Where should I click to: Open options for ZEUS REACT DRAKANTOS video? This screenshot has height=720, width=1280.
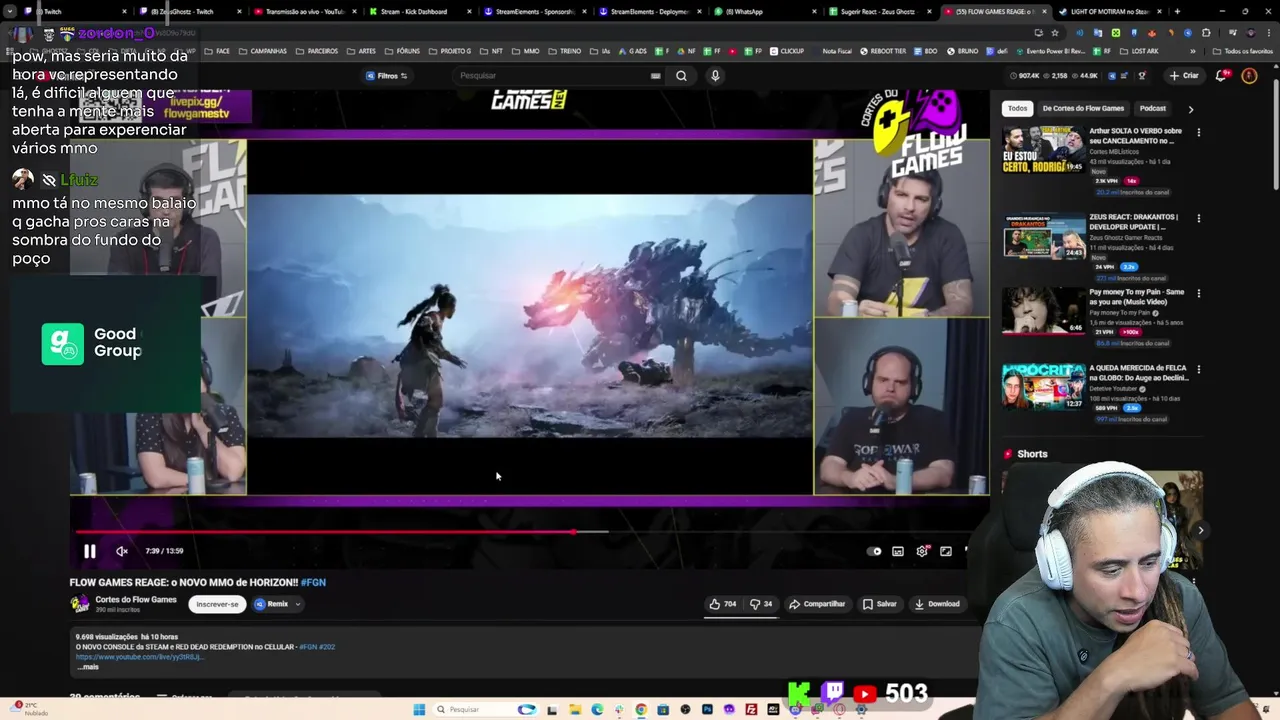(1199, 218)
